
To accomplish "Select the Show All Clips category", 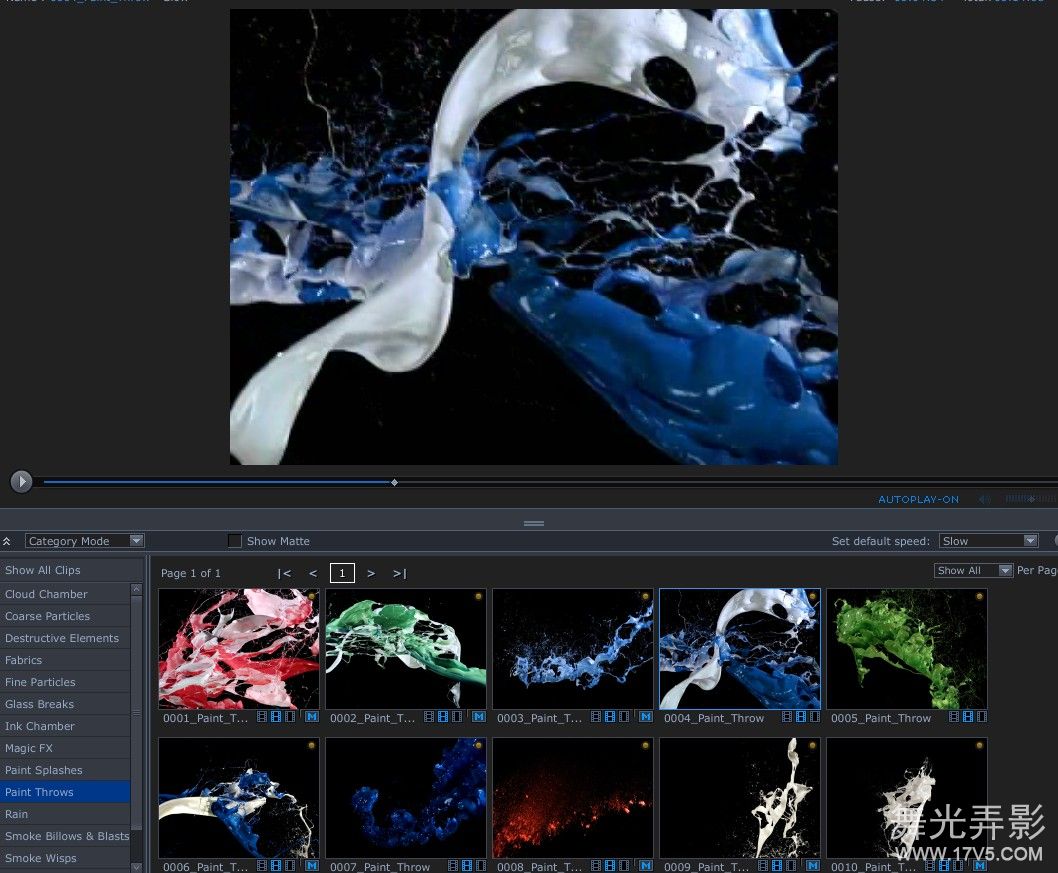I will pyautogui.click(x=72, y=570).
